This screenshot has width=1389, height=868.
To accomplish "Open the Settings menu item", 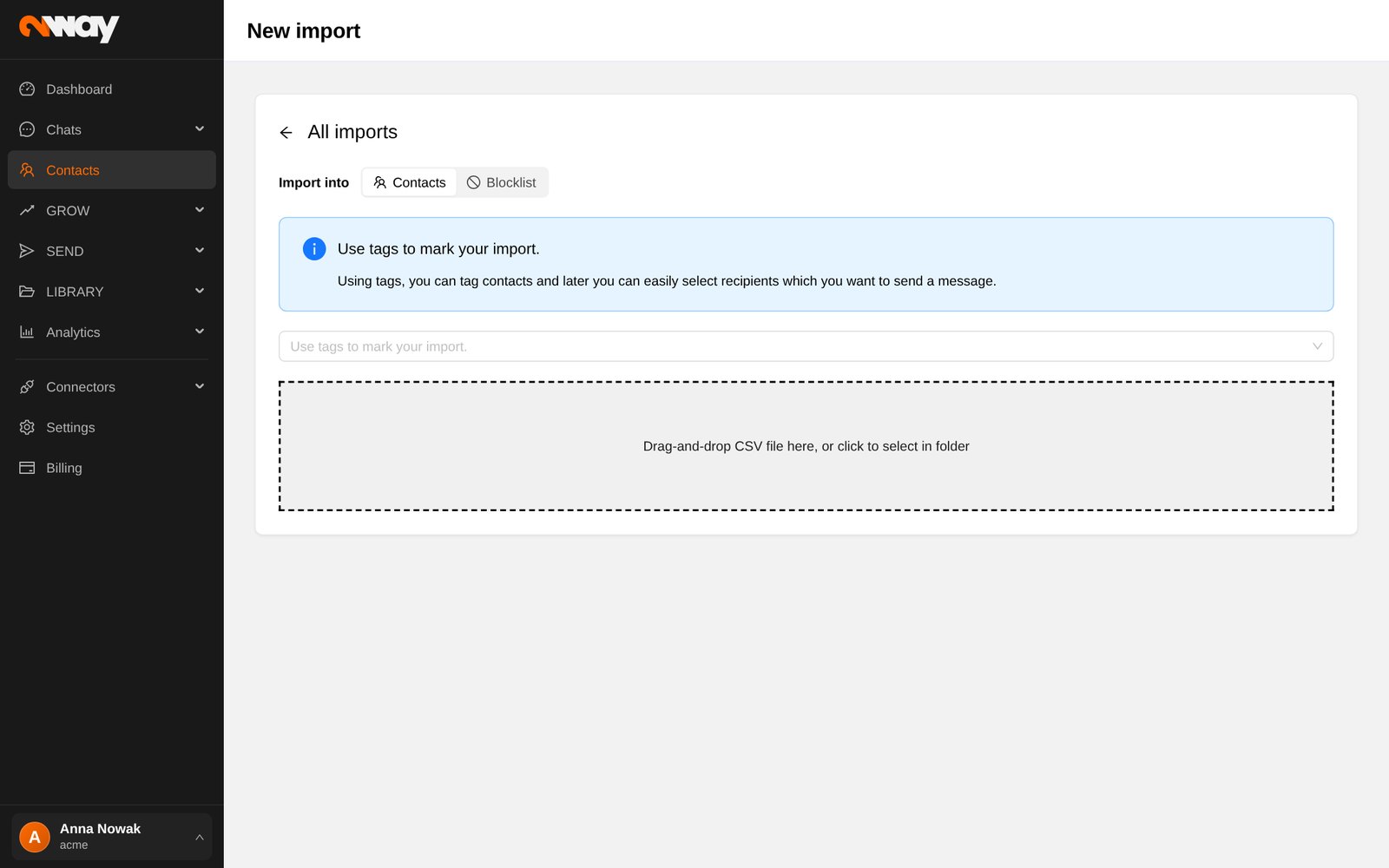I will point(112,427).
